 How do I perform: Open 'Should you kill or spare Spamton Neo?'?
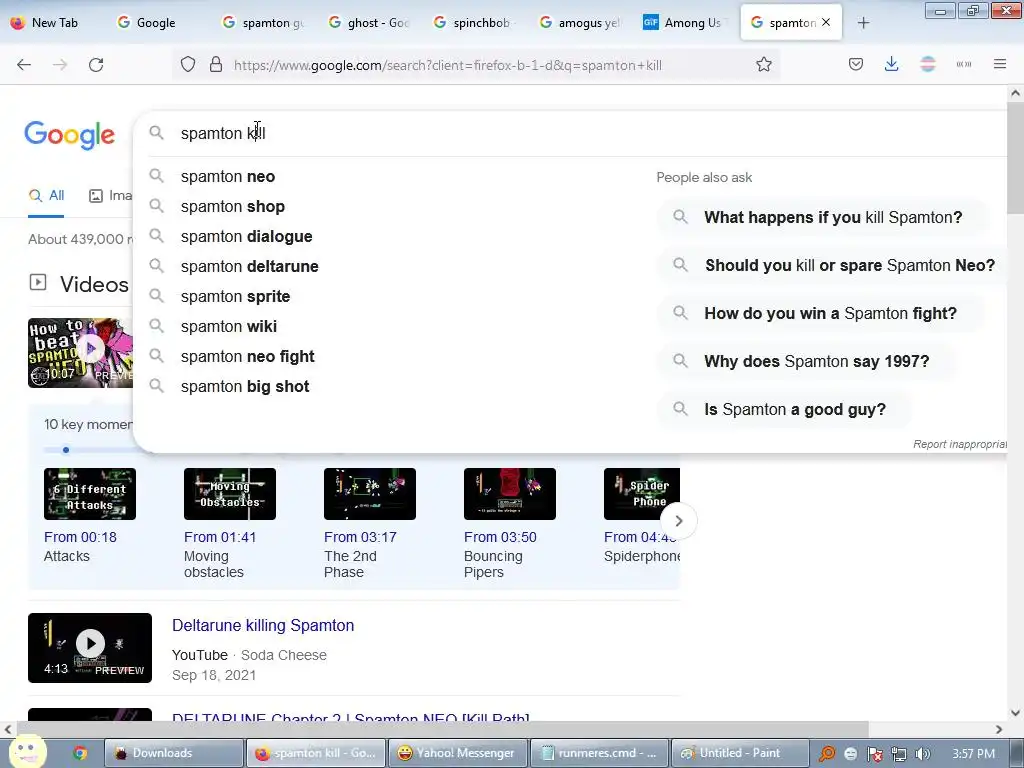833,265
